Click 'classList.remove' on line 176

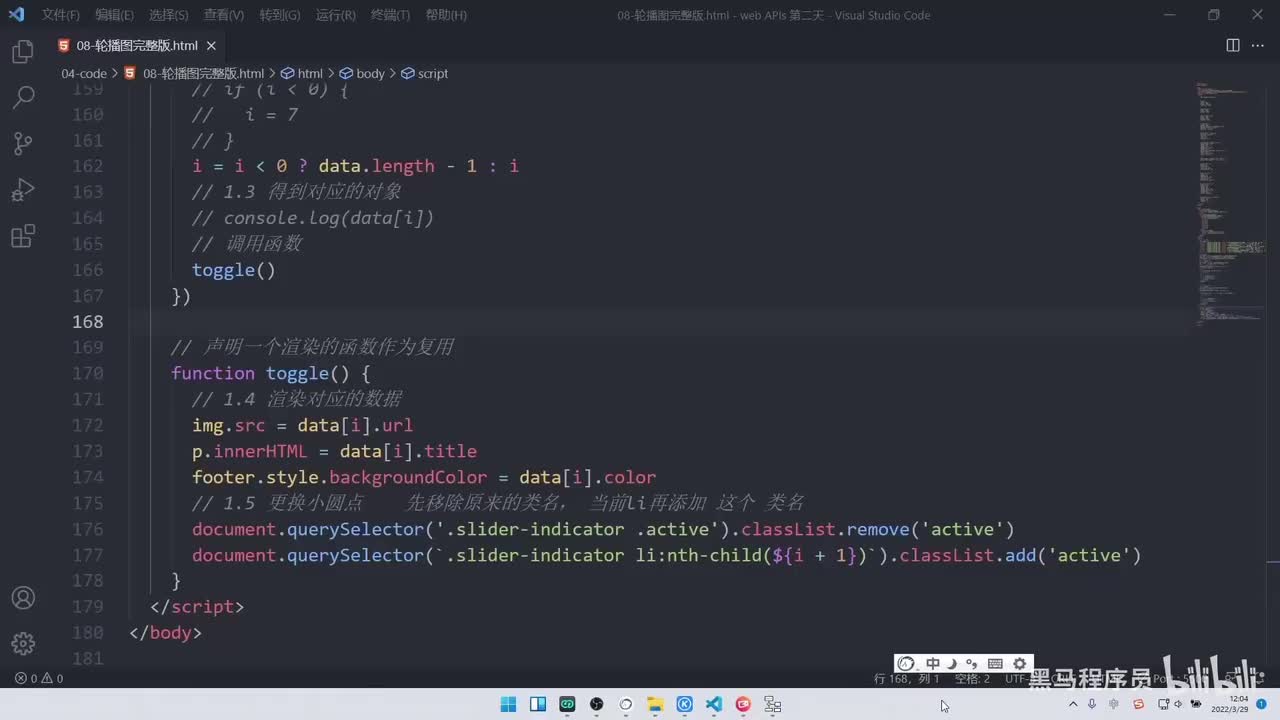coord(825,529)
